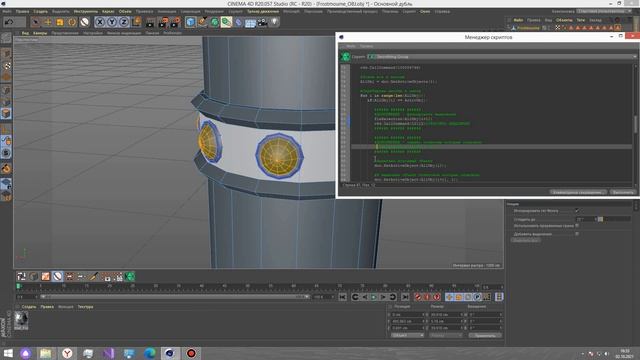The image size is (640, 360).
Task: Open the Tools menu in the main menu bar
Action: [x=86, y=11]
